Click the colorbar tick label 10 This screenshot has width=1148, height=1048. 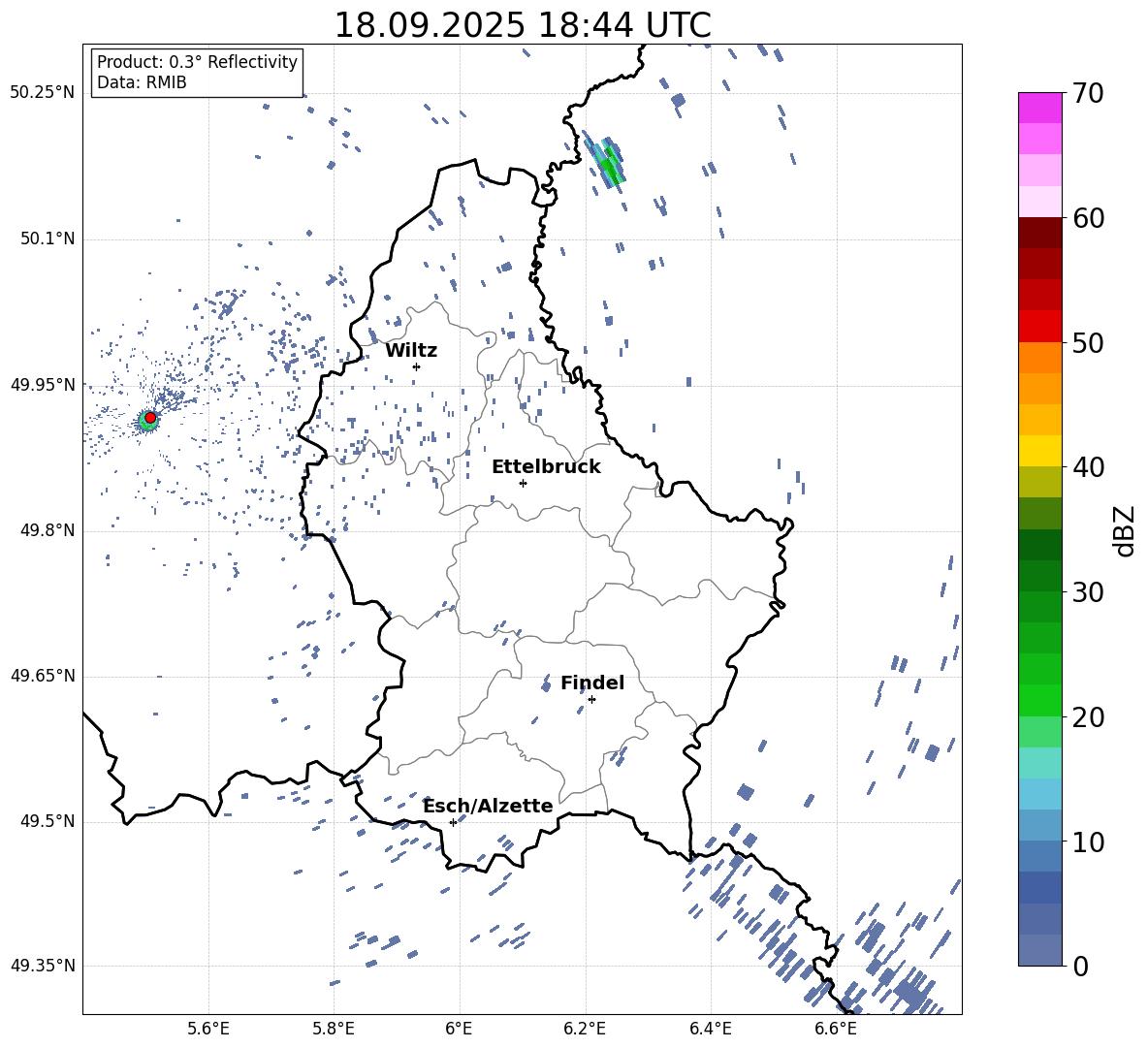[1087, 842]
